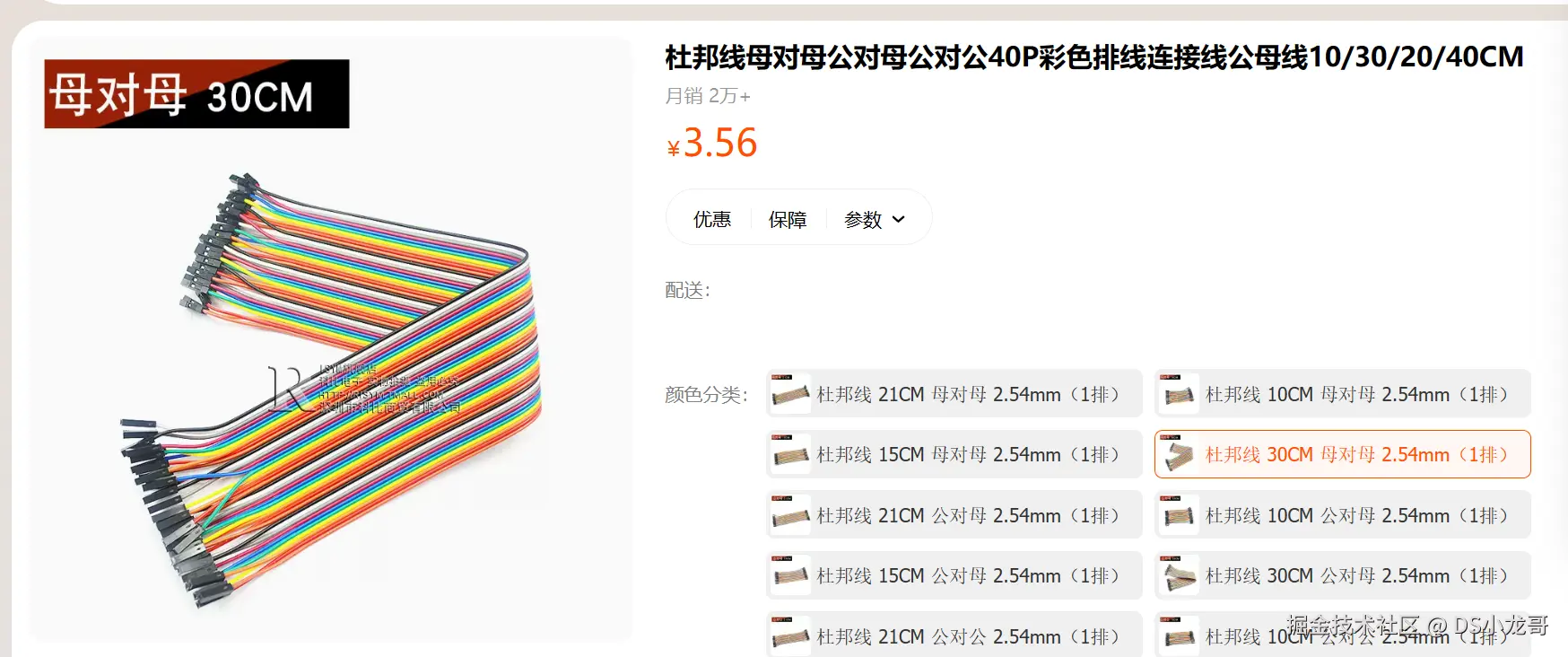Open the 保障 tab
This screenshot has height=657, width=1568.
[x=788, y=219]
